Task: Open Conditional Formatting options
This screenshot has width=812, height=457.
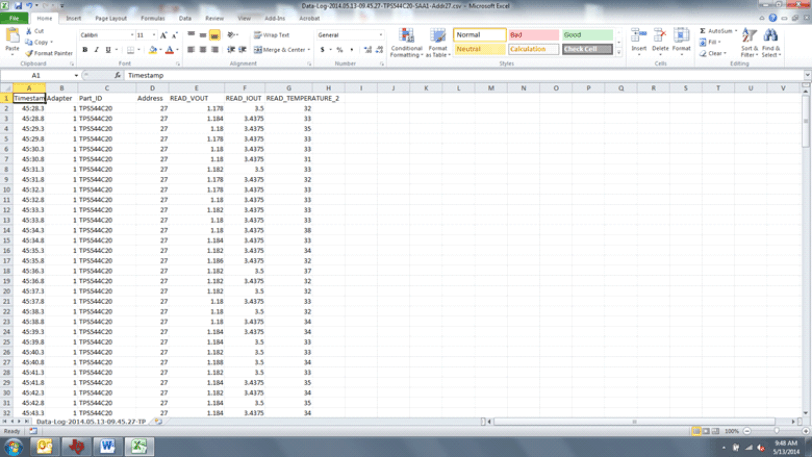Action: [406, 42]
